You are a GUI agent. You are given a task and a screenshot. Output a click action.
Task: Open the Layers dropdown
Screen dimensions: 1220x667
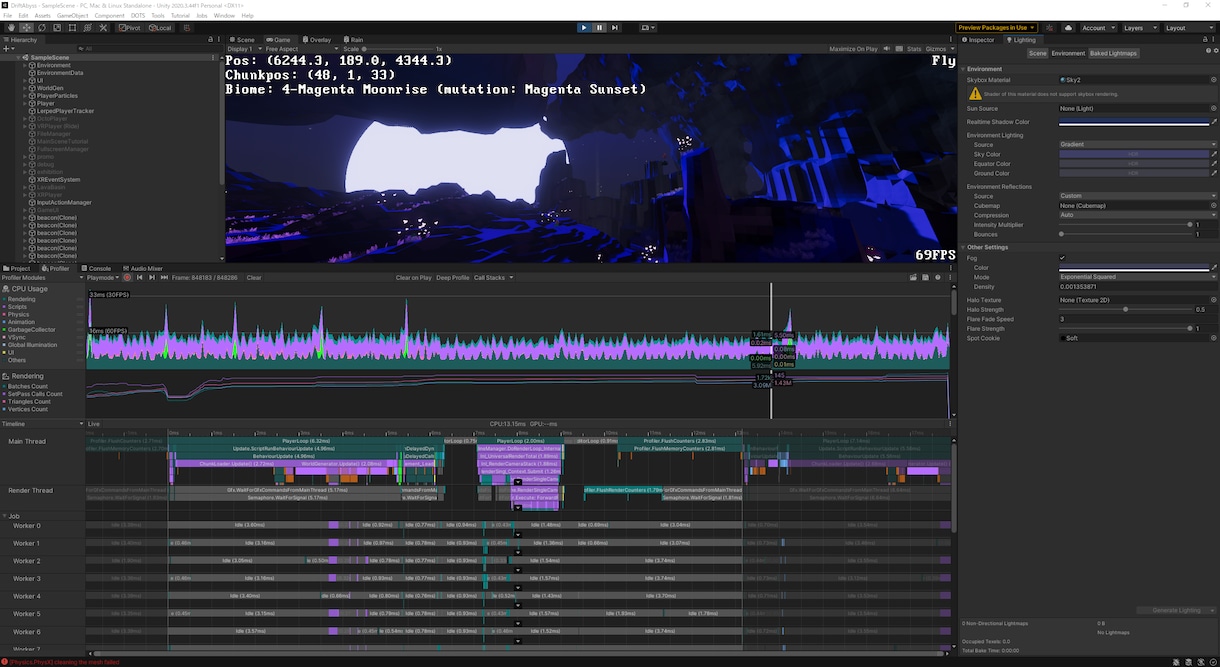click(1140, 28)
